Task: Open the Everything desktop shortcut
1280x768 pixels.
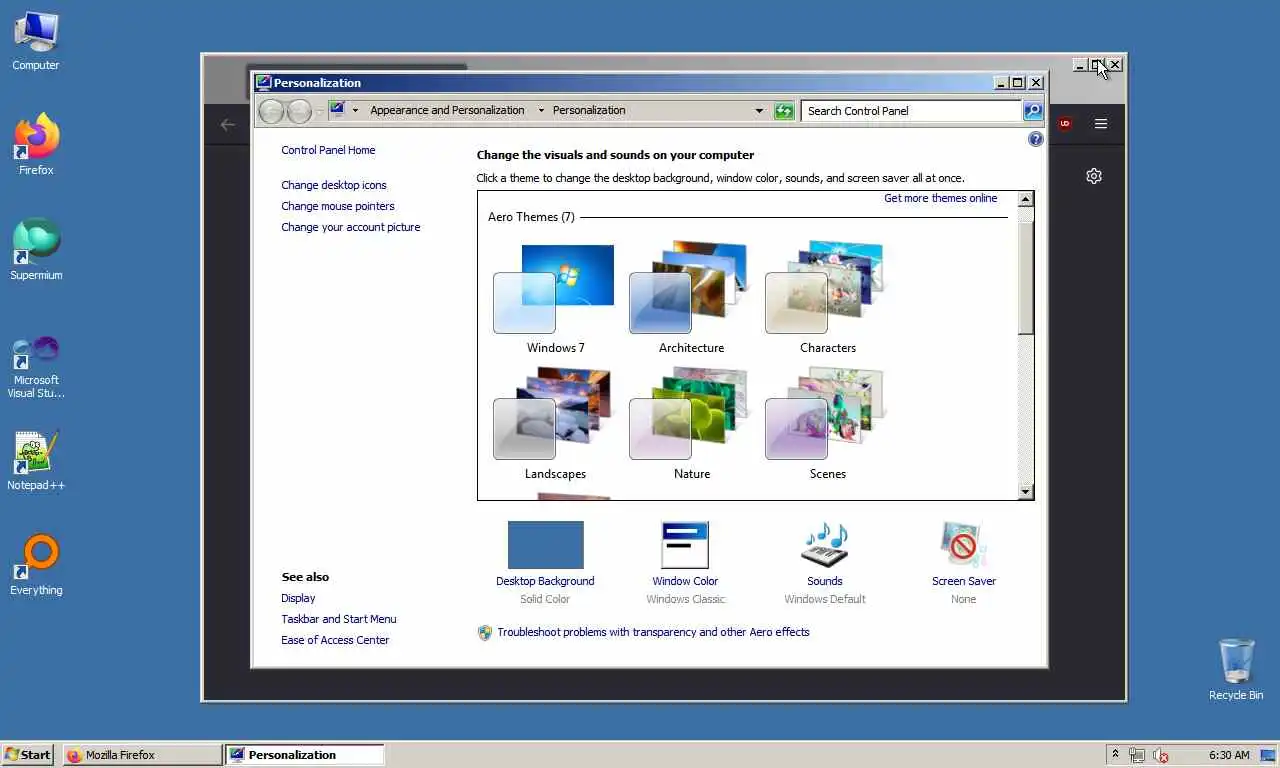Action: pos(36,566)
